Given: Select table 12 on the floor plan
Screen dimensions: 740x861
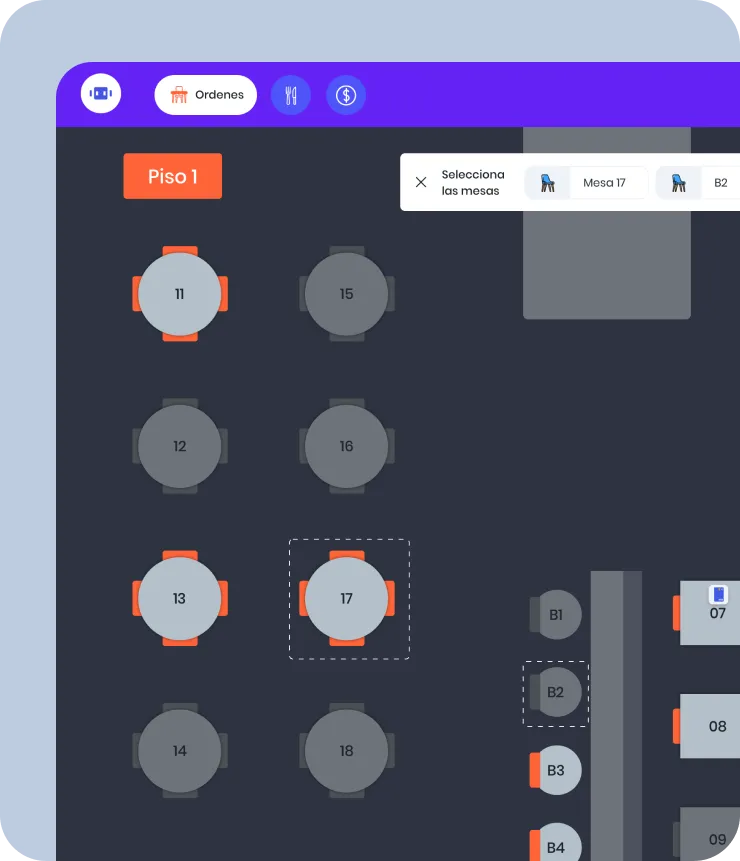Looking at the screenshot, I should tap(180, 446).
